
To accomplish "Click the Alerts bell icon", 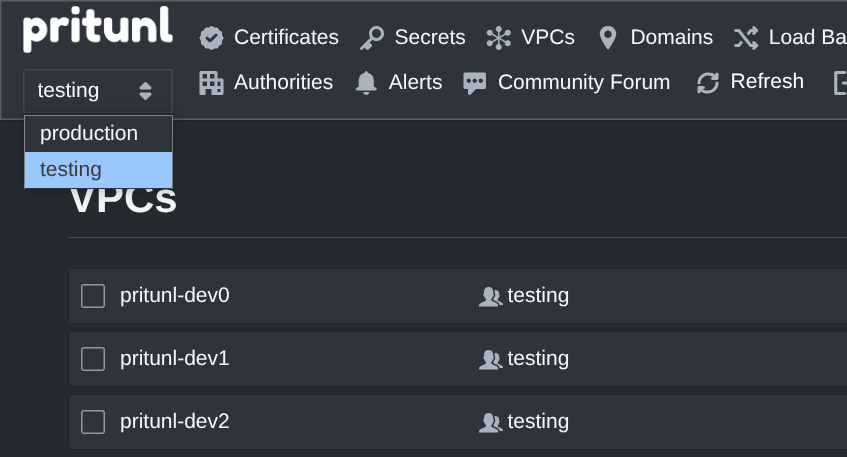I will [x=367, y=83].
